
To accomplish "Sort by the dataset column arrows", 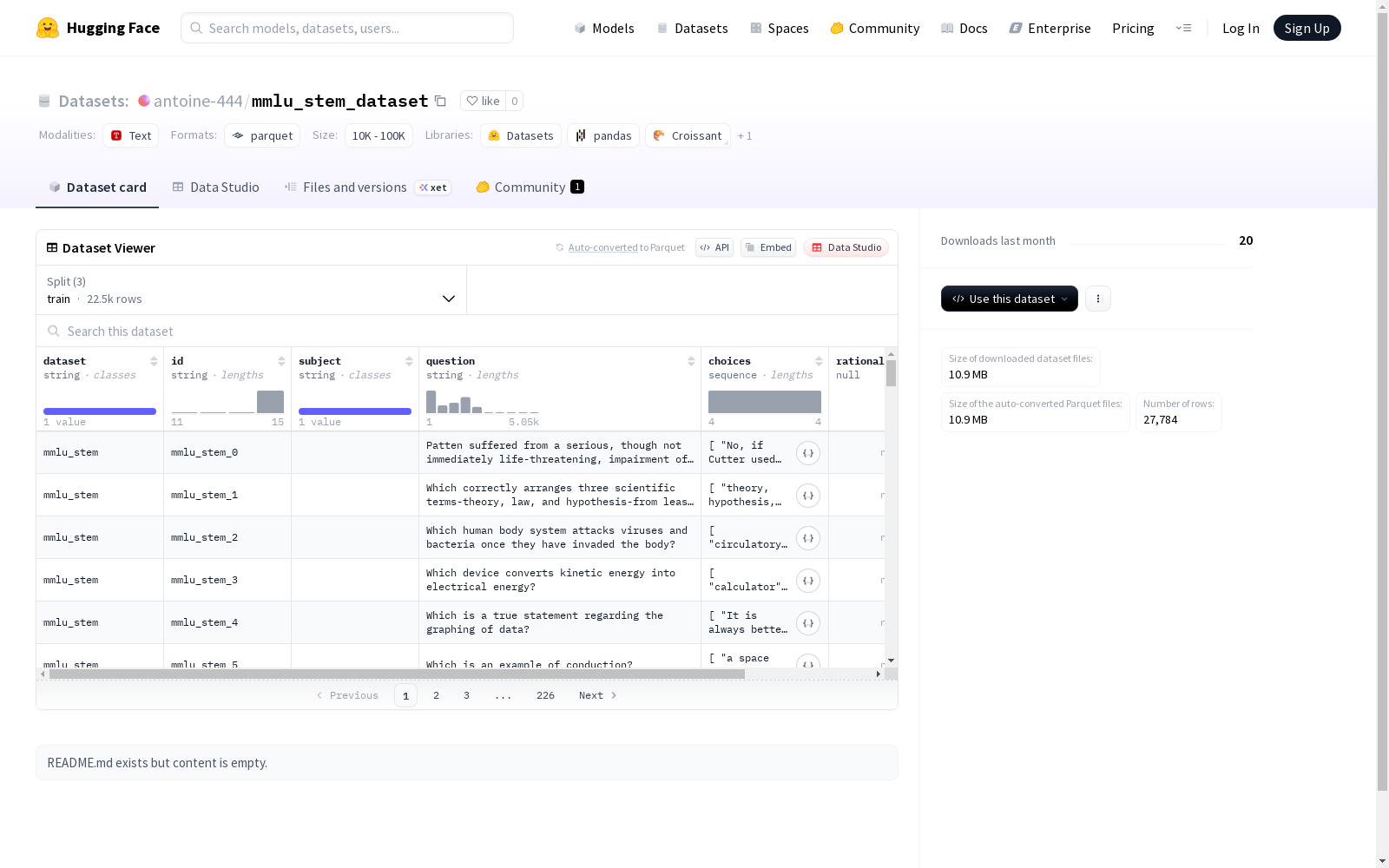I will tap(154, 361).
